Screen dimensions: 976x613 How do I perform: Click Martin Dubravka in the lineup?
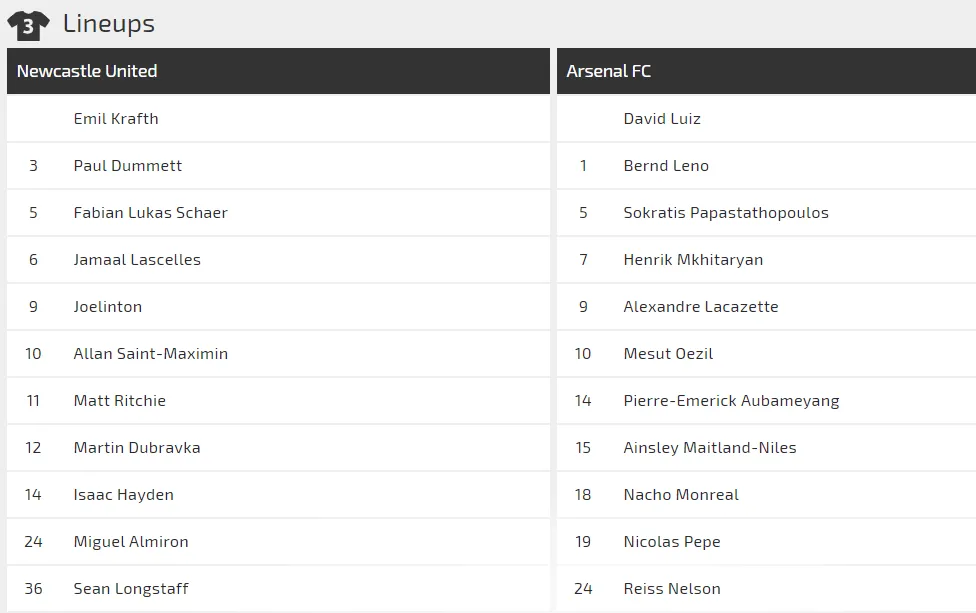pyautogui.click(x=137, y=448)
